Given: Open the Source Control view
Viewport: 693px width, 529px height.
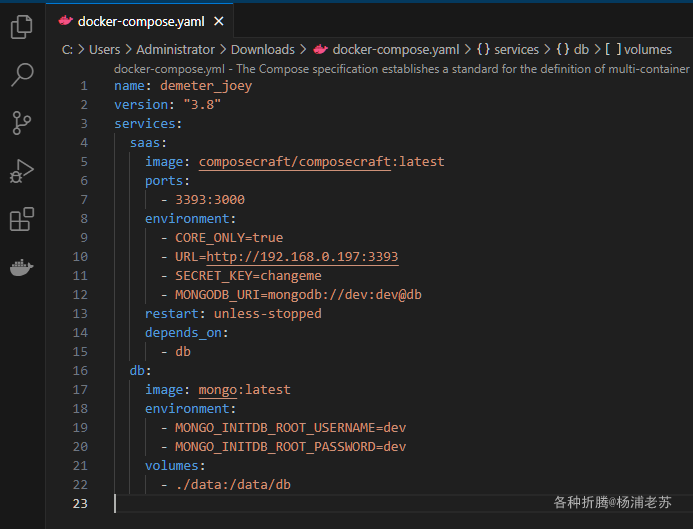Looking at the screenshot, I should click(x=21, y=123).
